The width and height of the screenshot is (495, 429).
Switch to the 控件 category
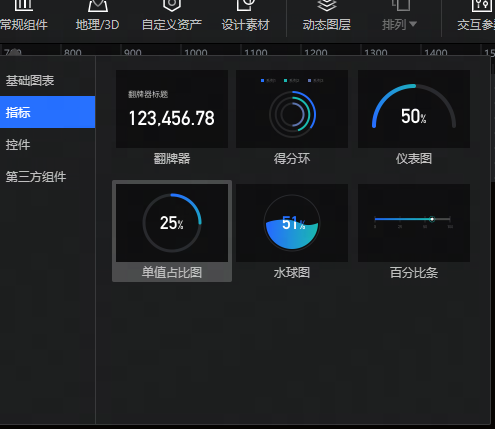48,144
